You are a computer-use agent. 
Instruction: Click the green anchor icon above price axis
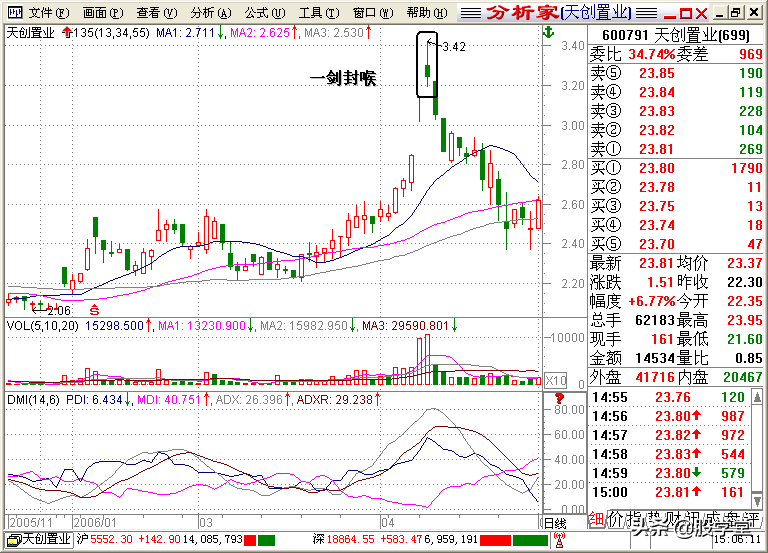[x=547, y=33]
